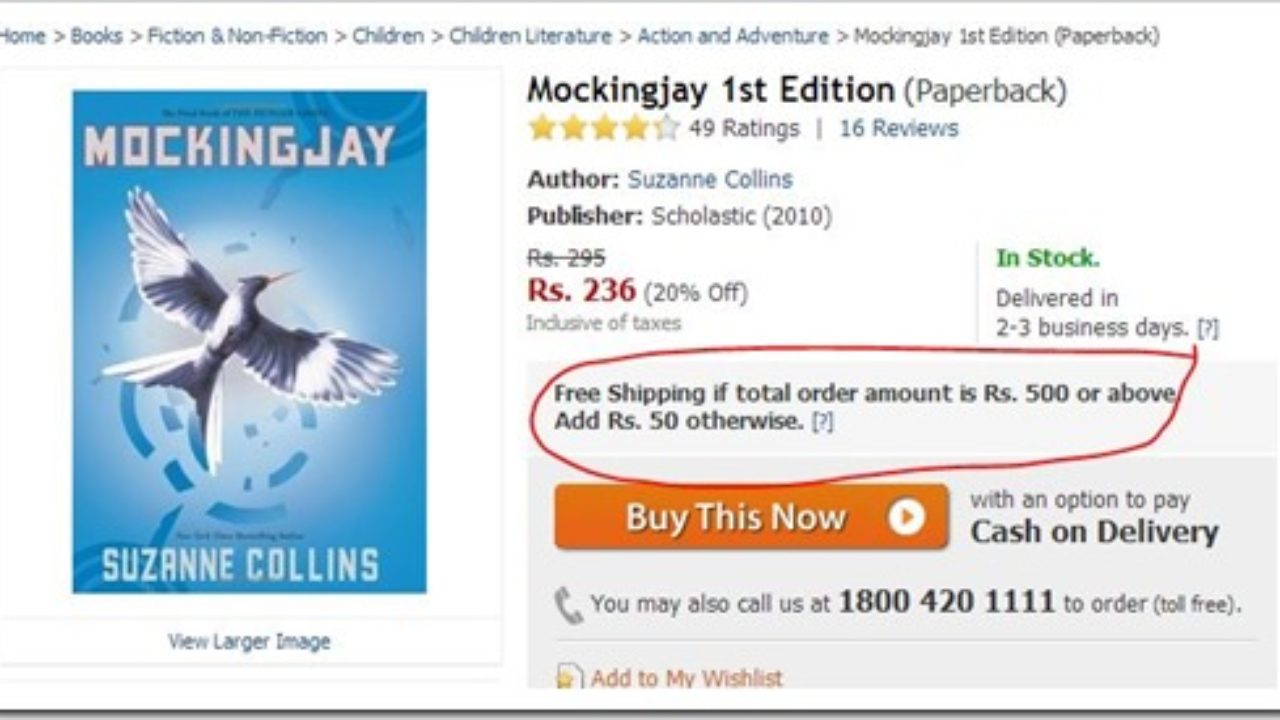Viewport: 1280px width, 720px height.
Task: Click the Mockingjay 1st Edition title
Action: 711,91
